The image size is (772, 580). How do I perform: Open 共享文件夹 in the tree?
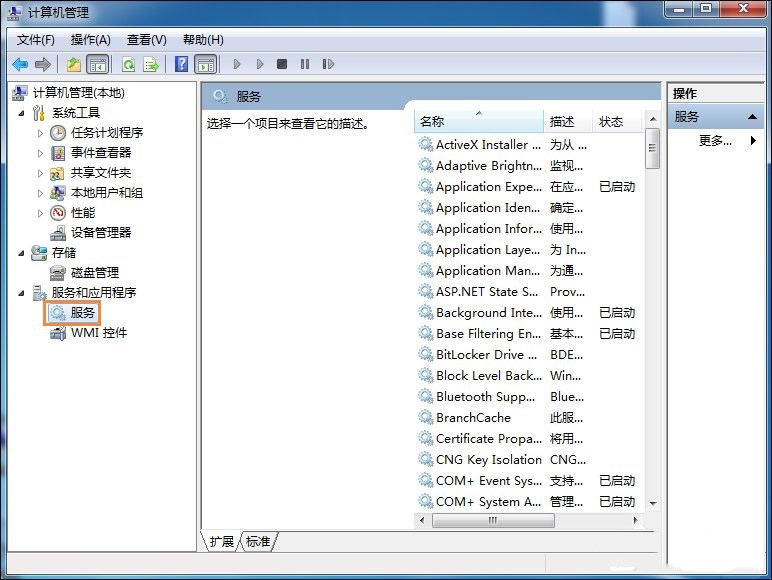click(101, 173)
